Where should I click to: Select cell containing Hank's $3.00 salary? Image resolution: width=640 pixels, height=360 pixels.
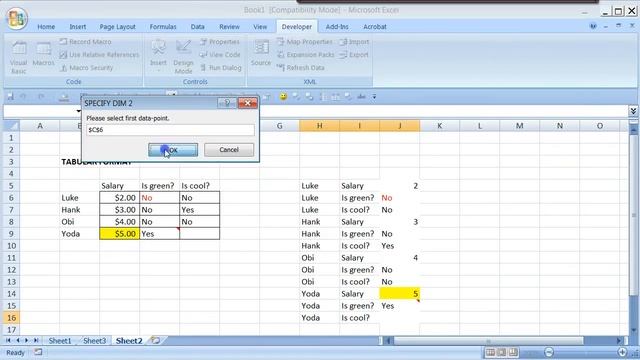pos(120,210)
